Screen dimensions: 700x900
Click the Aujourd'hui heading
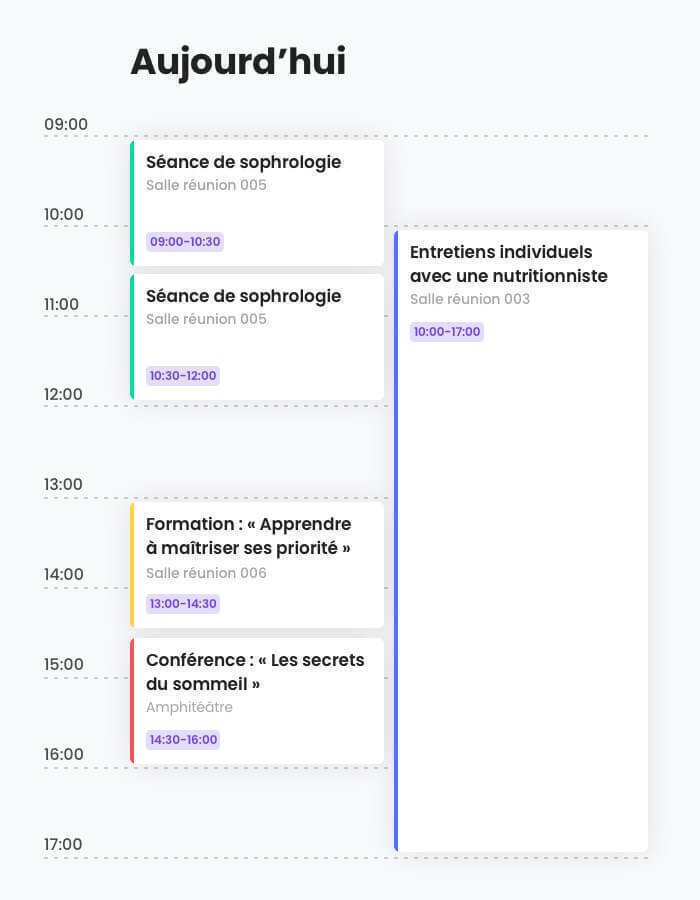(x=239, y=62)
